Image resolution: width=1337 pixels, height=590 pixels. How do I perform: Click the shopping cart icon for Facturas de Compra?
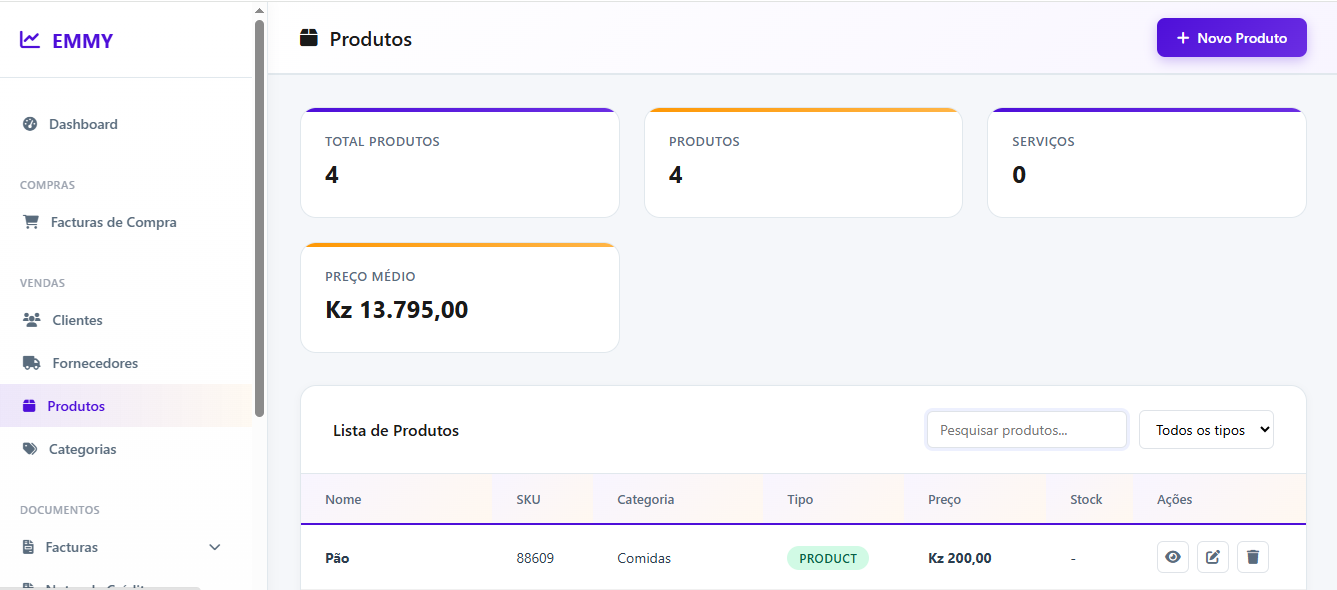(x=31, y=222)
